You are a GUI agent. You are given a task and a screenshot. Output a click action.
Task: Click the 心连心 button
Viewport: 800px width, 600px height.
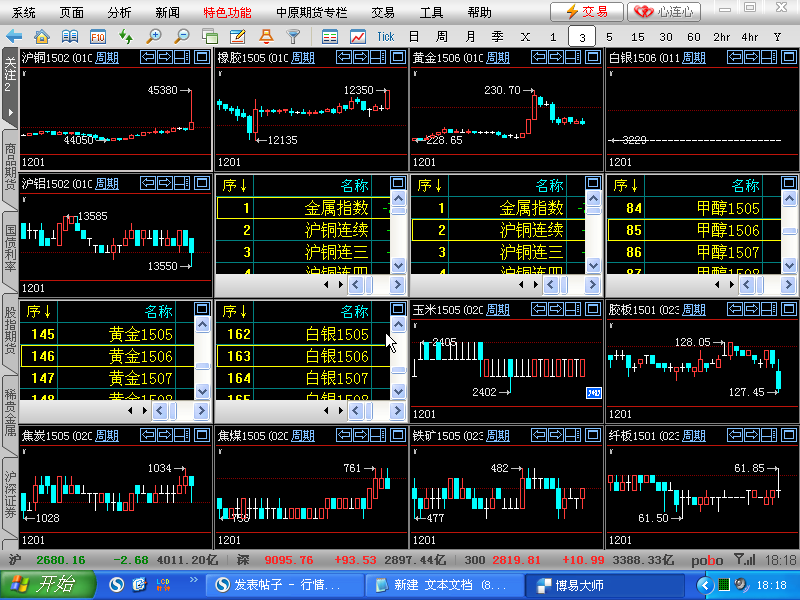click(x=664, y=12)
